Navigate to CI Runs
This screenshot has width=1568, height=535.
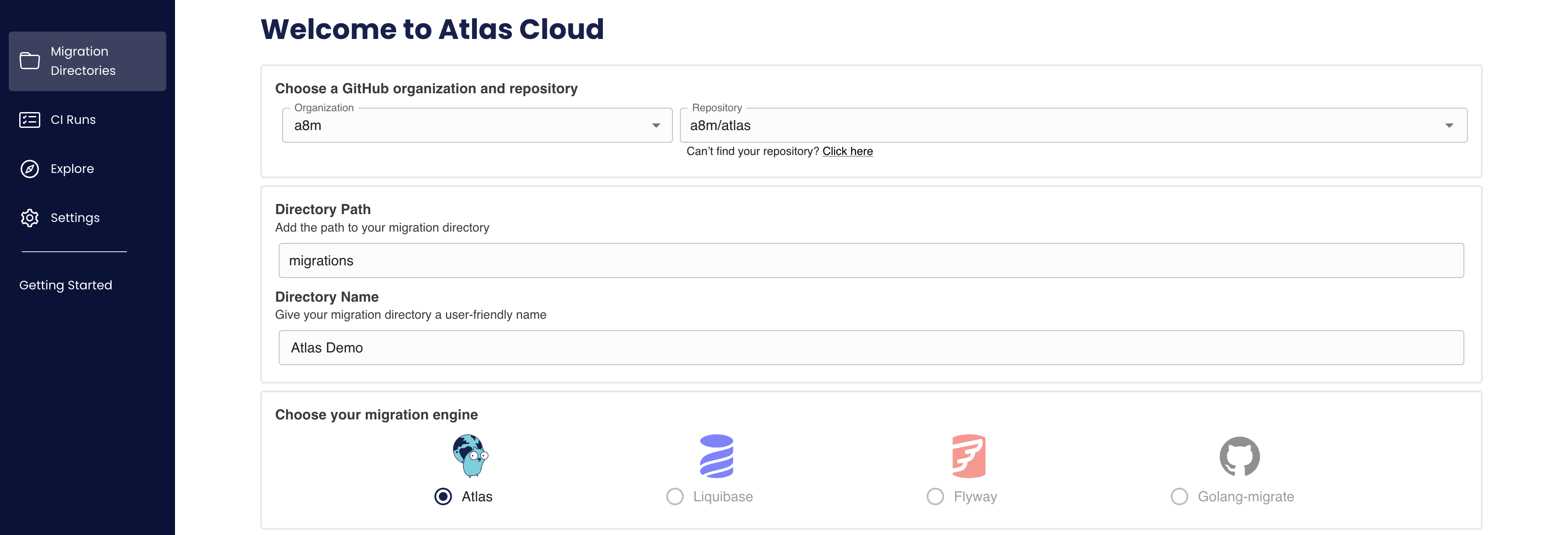click(73, 120)
